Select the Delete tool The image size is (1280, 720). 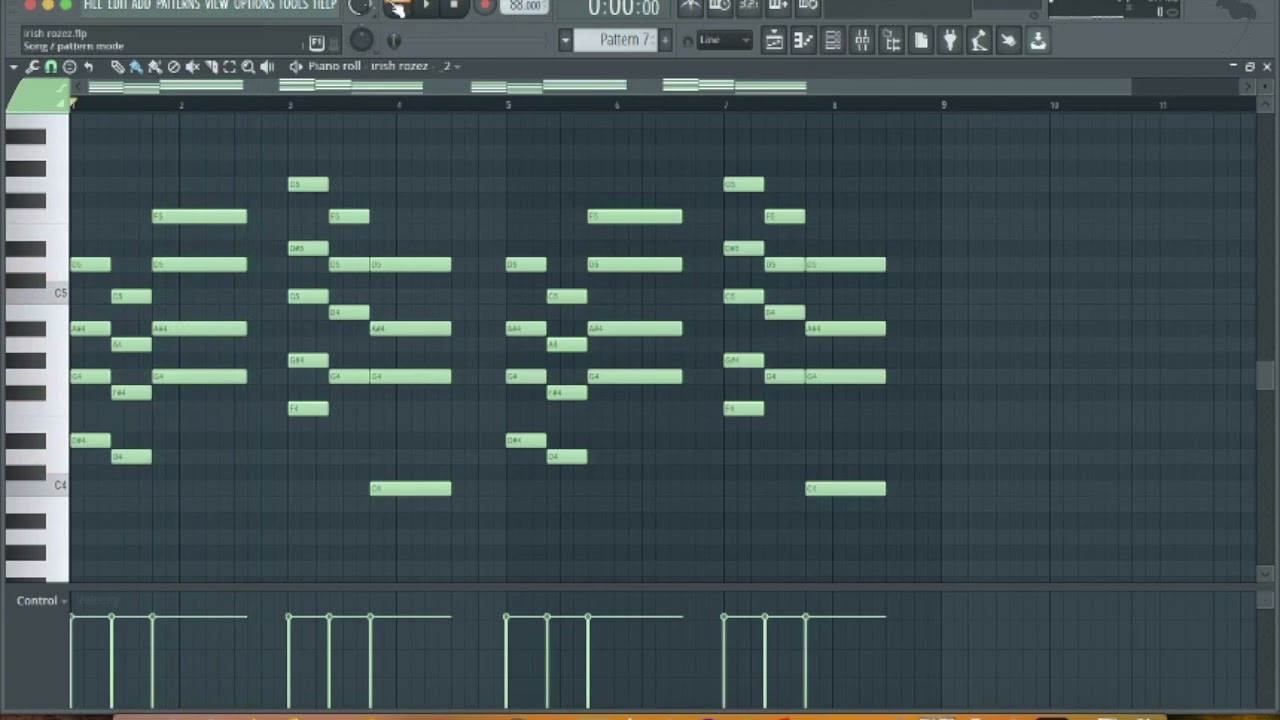click(174, 67)
